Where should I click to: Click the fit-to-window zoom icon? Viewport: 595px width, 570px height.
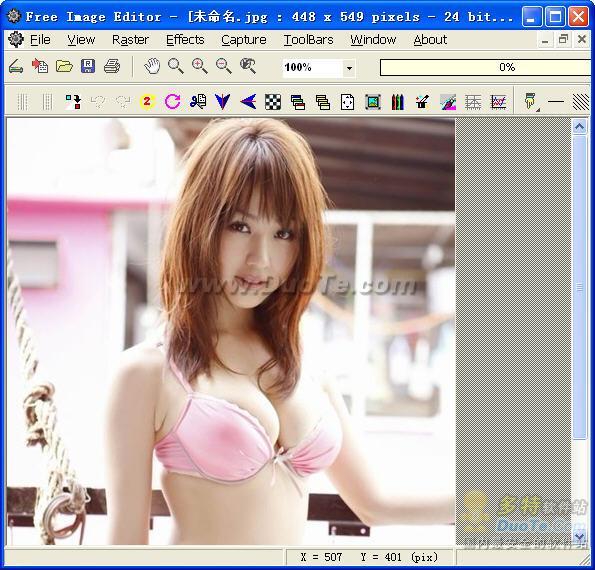click(248, 67)
